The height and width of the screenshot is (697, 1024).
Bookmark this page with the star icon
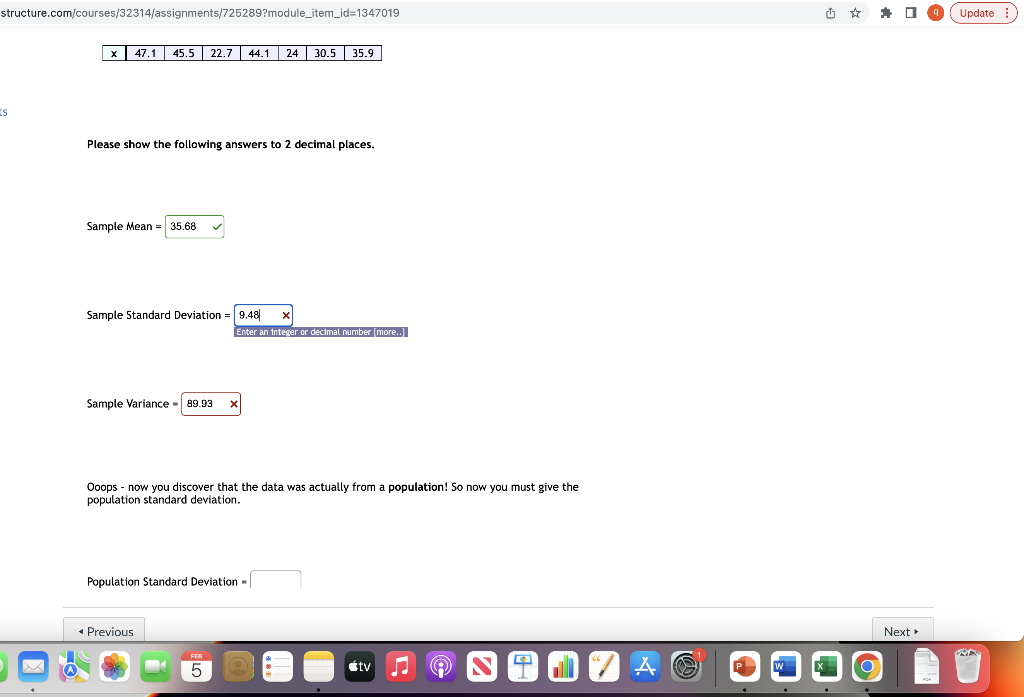click(855, 13)
